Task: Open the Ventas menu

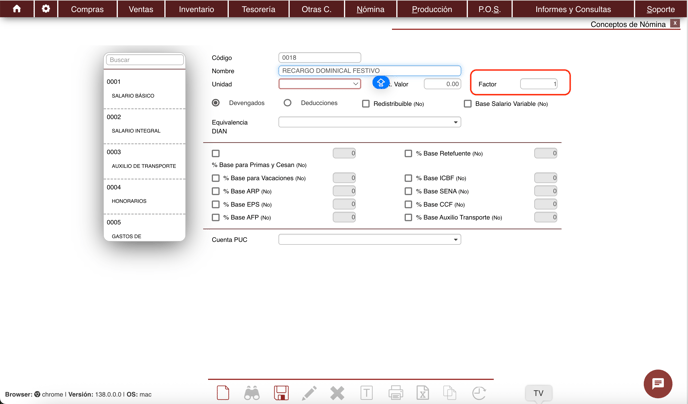Action: (x=141, y=9)
